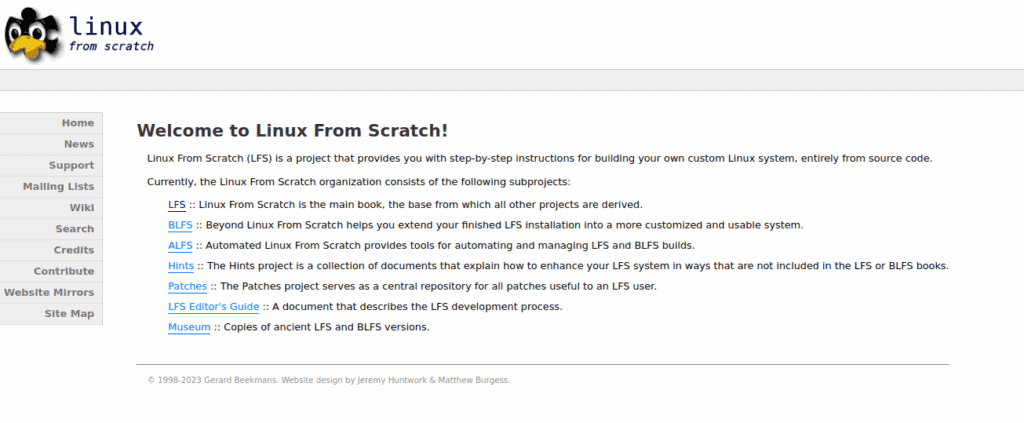Open the ALFS automated builds link
The height and width of the screenshot is (423, 1024).
tap(180, 245)
